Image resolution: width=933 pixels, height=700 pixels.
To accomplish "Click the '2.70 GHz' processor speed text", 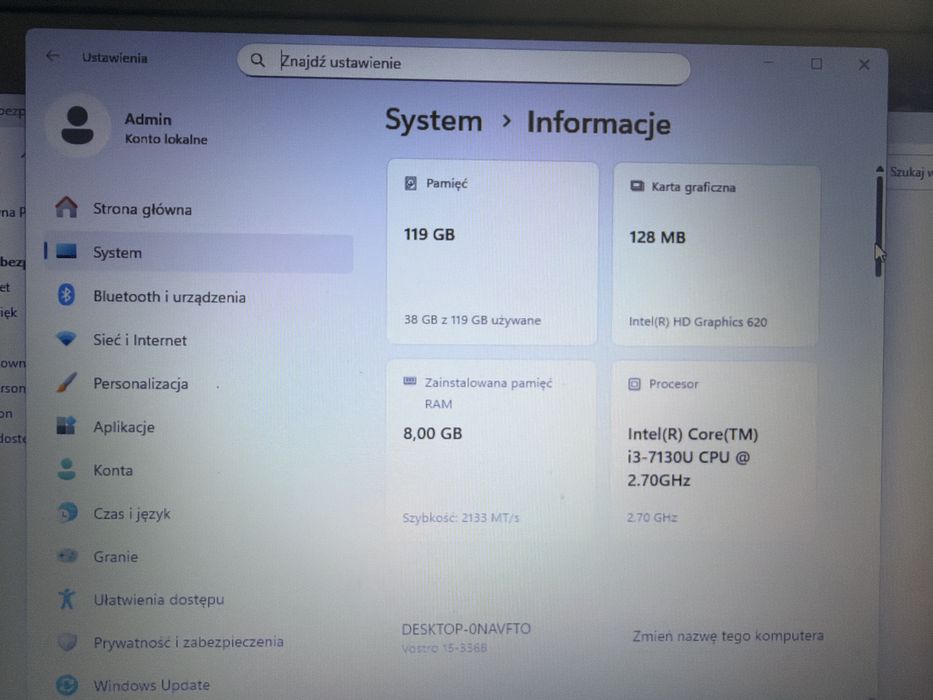I will coord(652,518).
